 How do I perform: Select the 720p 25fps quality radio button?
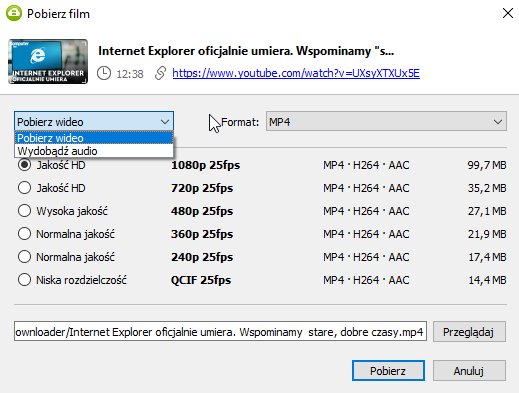pos(24,188)
